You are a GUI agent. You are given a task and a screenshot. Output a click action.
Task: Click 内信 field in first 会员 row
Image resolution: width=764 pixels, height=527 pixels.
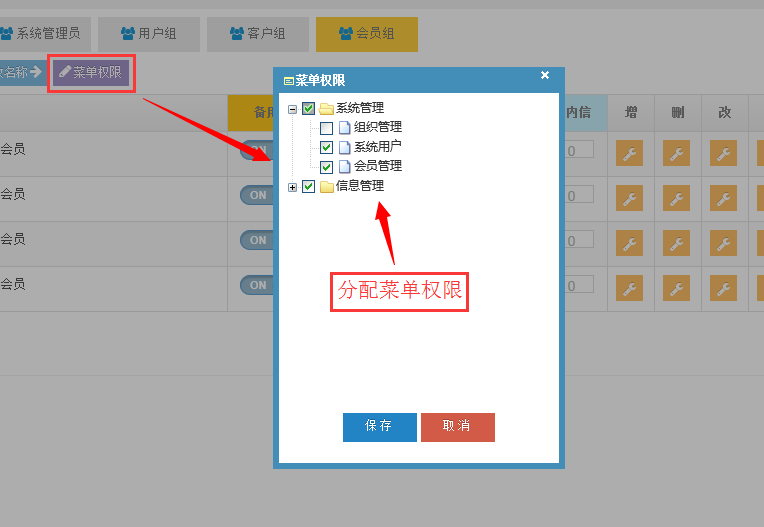(x=579, y=150)
